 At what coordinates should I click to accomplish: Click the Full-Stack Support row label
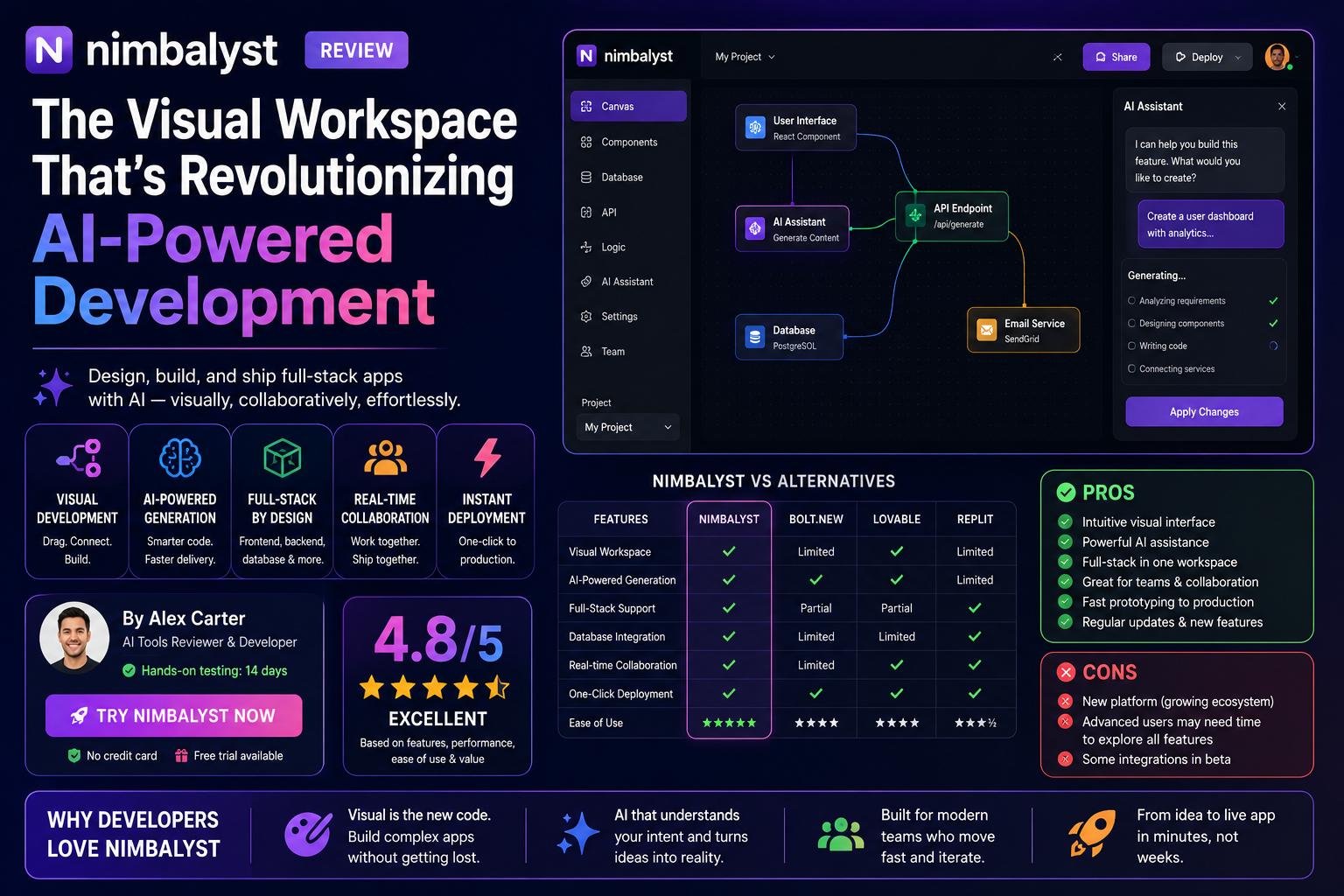point(612,608)
